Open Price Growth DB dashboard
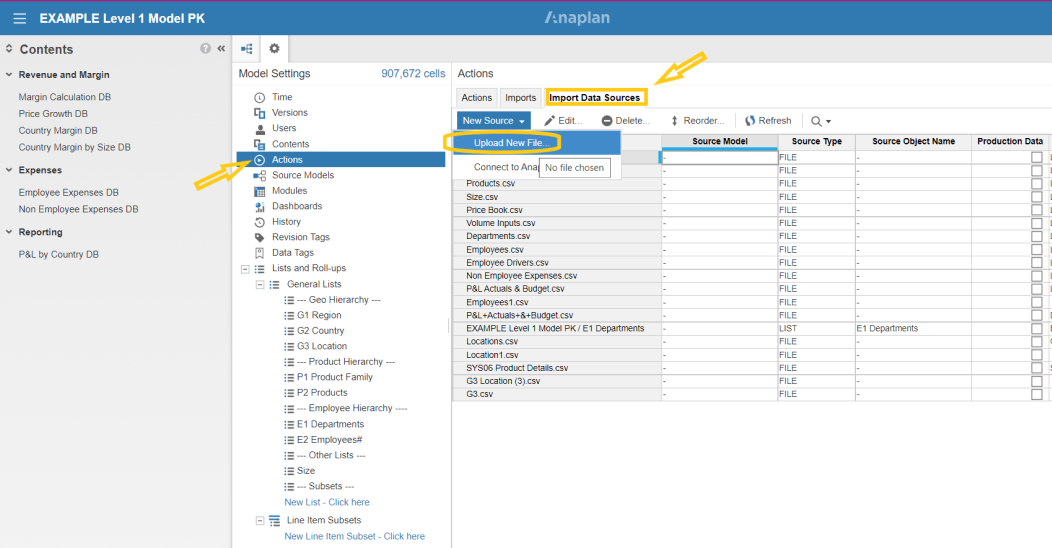Viewport: 1052px width, 548px height. coord(53,114)
